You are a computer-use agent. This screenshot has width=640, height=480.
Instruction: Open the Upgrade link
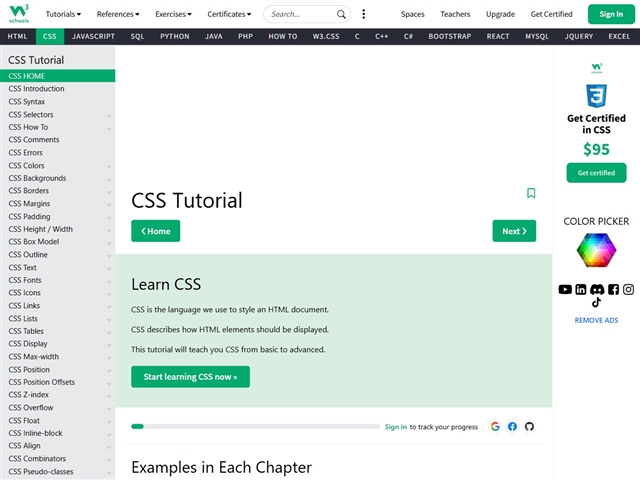coord(500,14)
